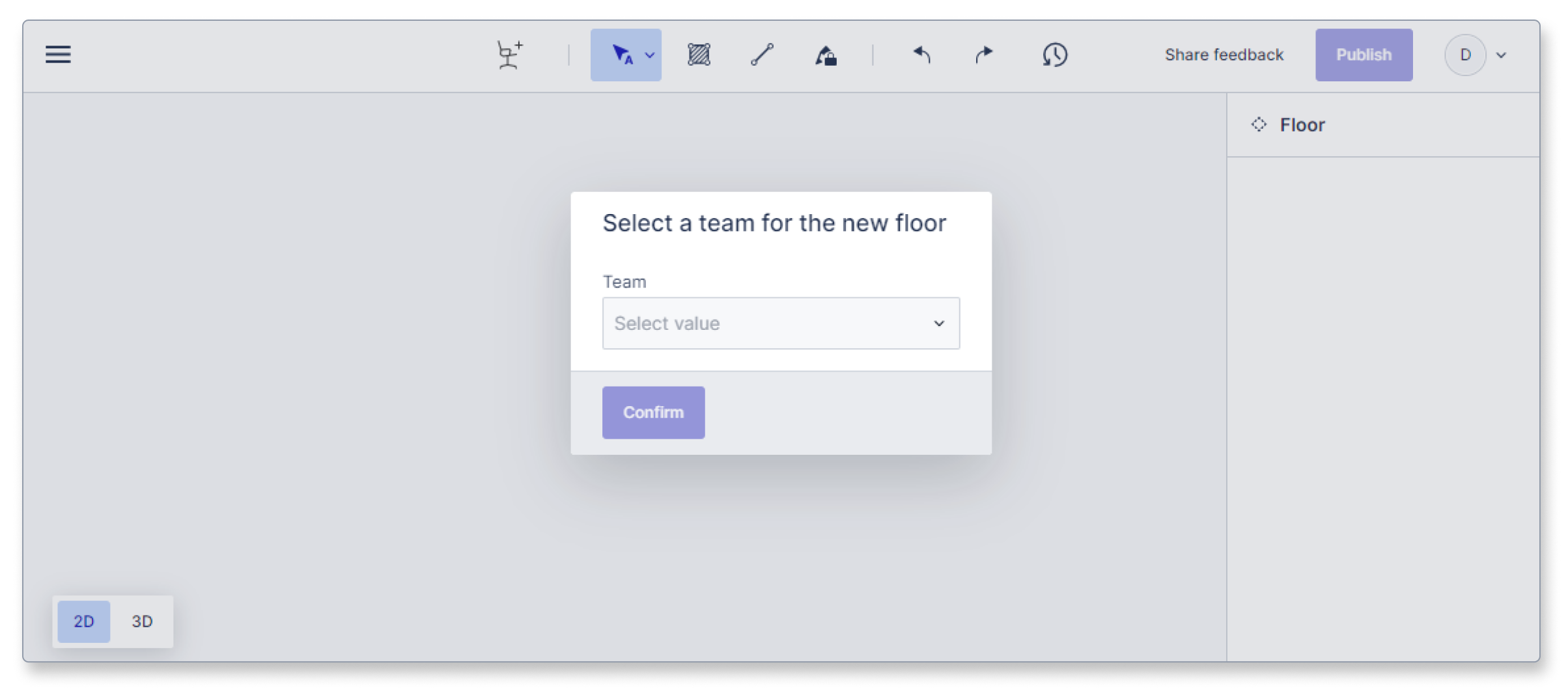Click the Floor panel locate icon
Viewport: 1568px width, 695px height.
[1259, 124]
